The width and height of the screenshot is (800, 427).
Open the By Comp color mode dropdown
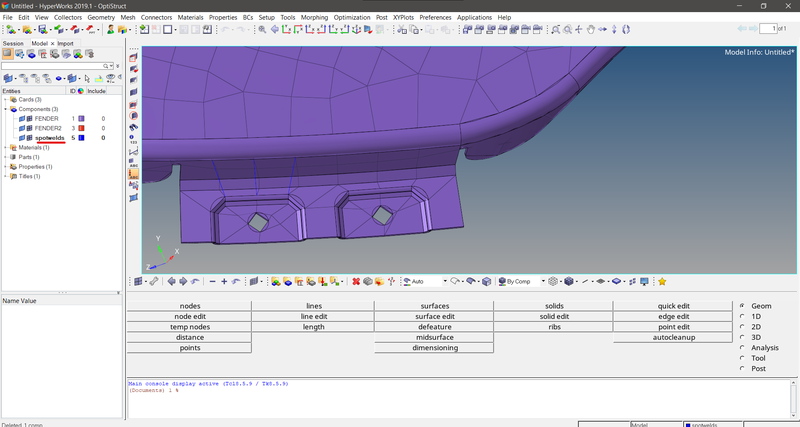click(x=520, y=282)
